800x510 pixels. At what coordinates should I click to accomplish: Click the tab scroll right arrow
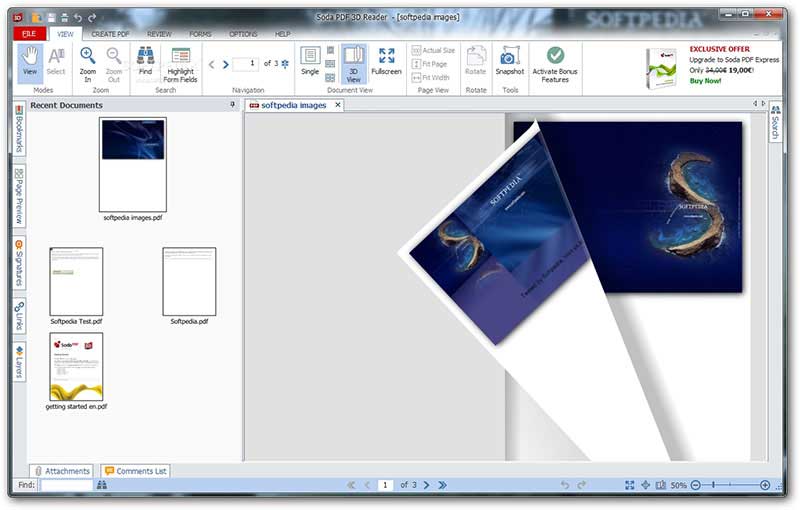click(763, 104)
